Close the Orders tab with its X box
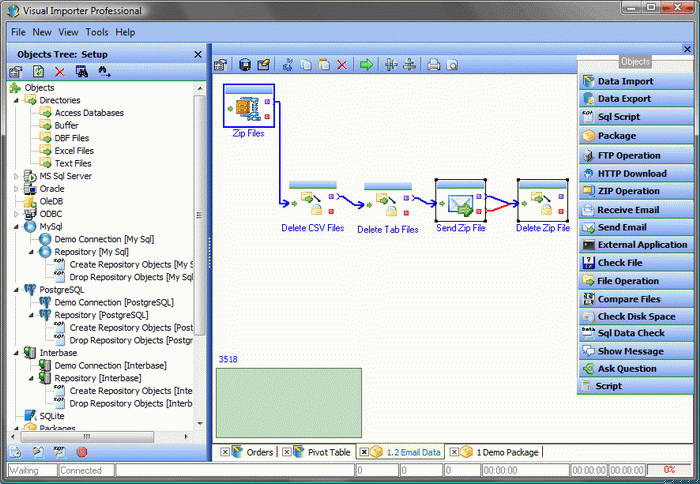The image size is (700, 484). (225, 452)
